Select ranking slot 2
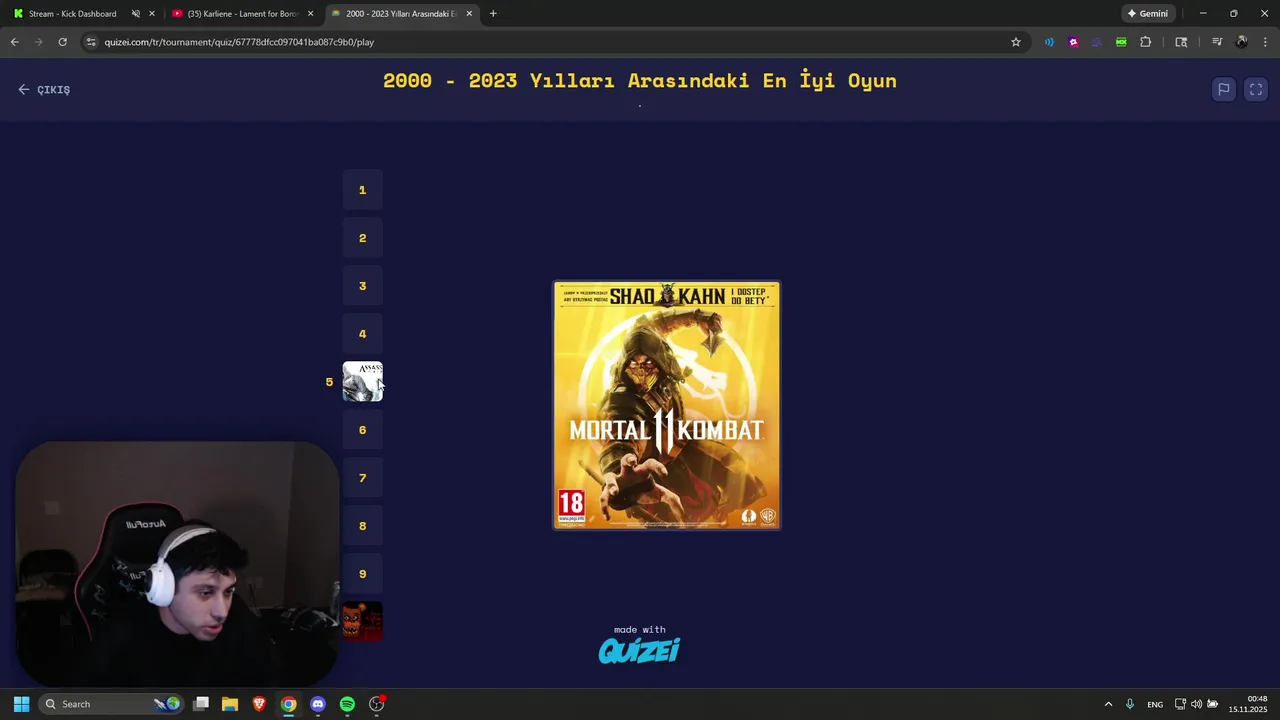 click(x=363, y=238)
